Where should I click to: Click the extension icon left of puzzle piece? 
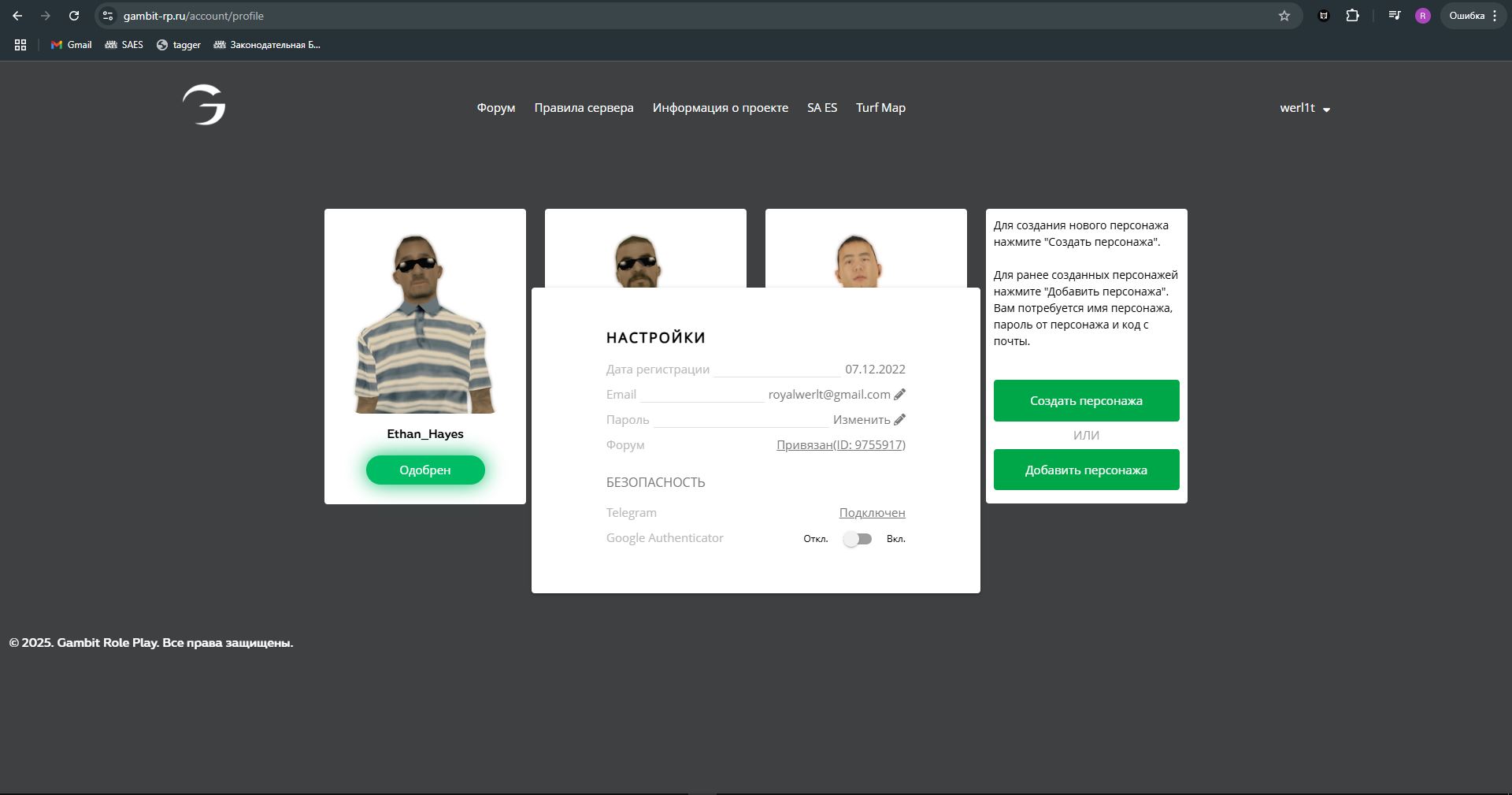pos(1324,16)
